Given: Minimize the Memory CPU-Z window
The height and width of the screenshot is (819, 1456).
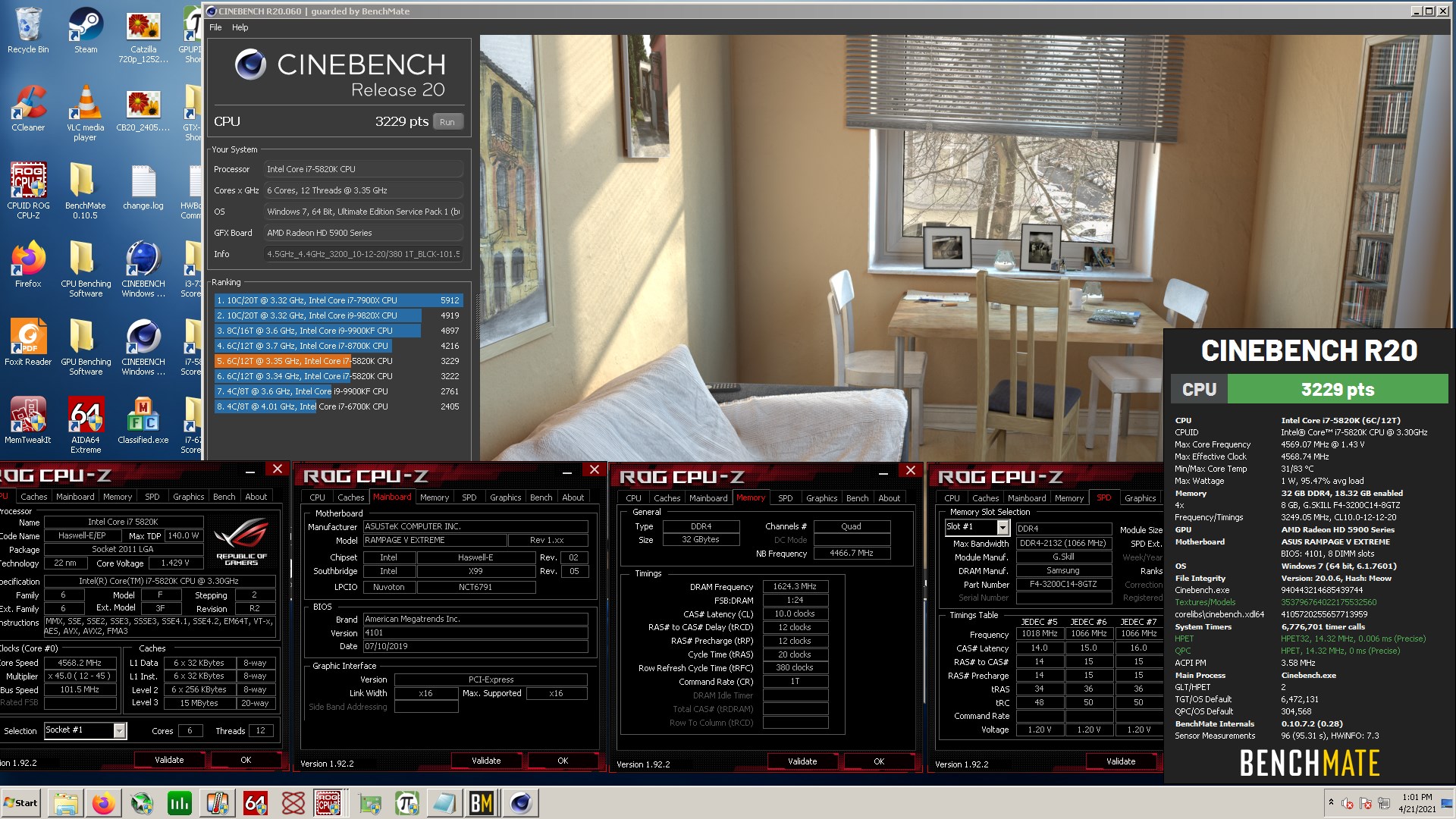Looking at the screenshot, I should 883,472.
